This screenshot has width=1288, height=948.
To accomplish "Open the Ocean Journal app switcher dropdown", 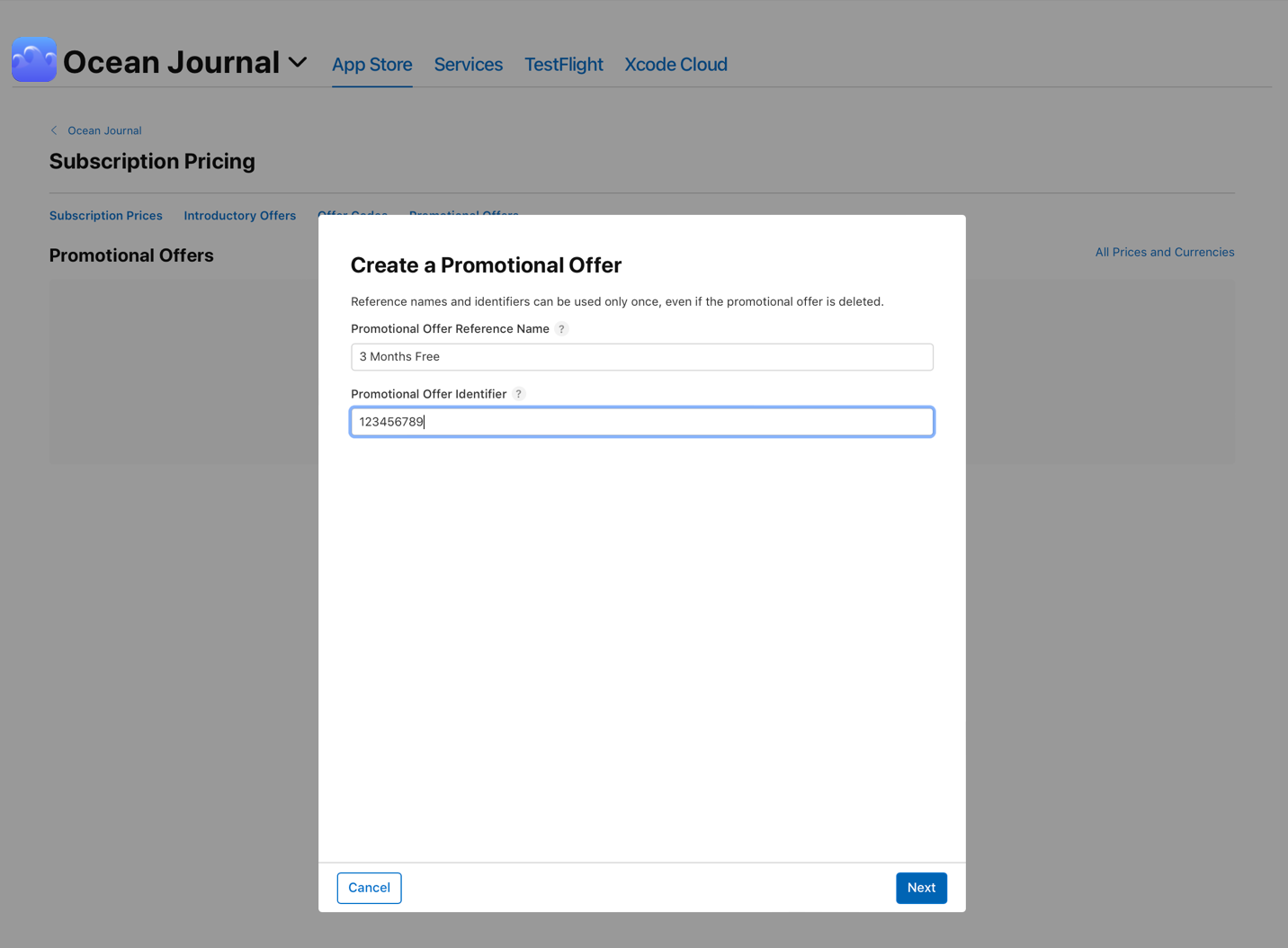I will pyautogui.click(x=297, y=62).
